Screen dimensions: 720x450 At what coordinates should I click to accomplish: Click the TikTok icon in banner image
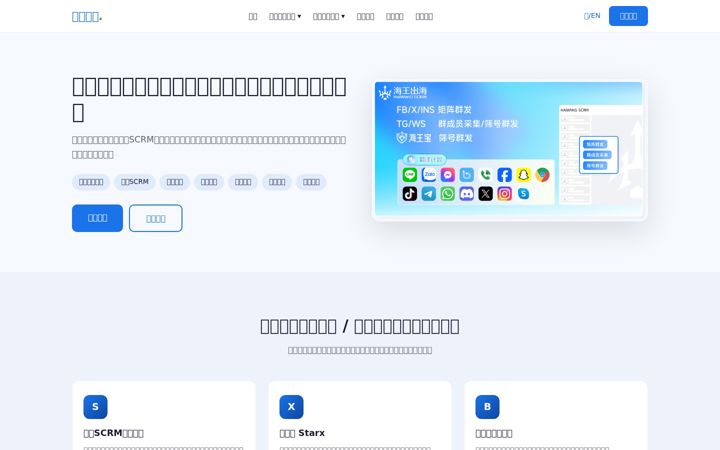click(410, 194)
